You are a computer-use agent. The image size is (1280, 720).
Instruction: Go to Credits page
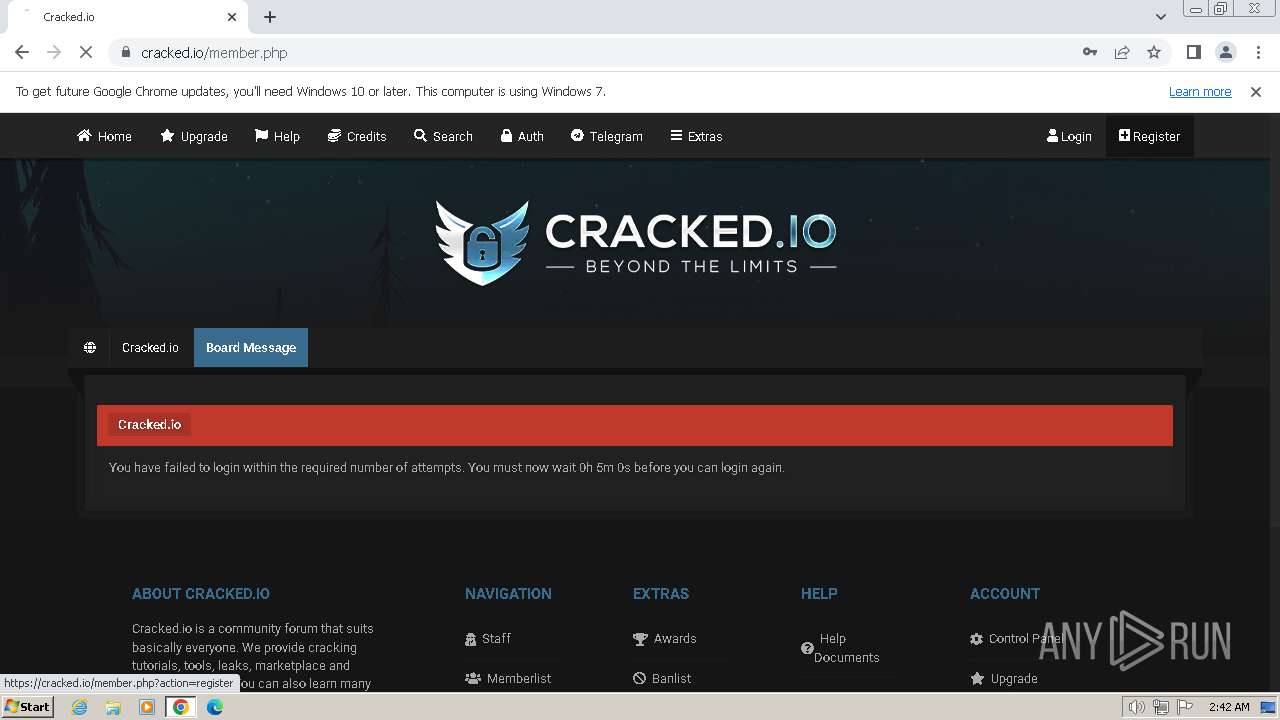click(x=357, y=136)
